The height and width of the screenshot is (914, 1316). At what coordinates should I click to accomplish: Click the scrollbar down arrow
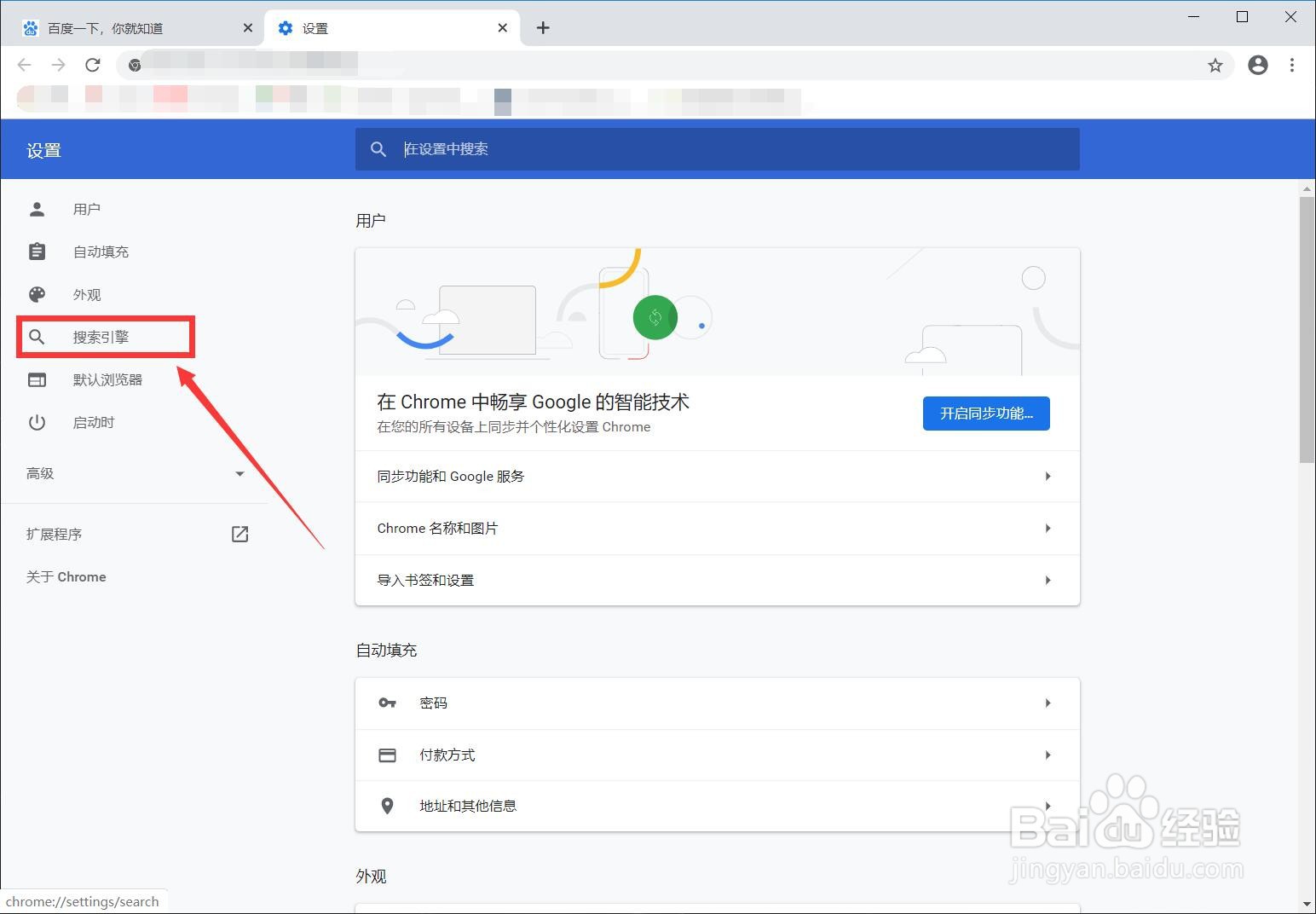[1307, 904]
